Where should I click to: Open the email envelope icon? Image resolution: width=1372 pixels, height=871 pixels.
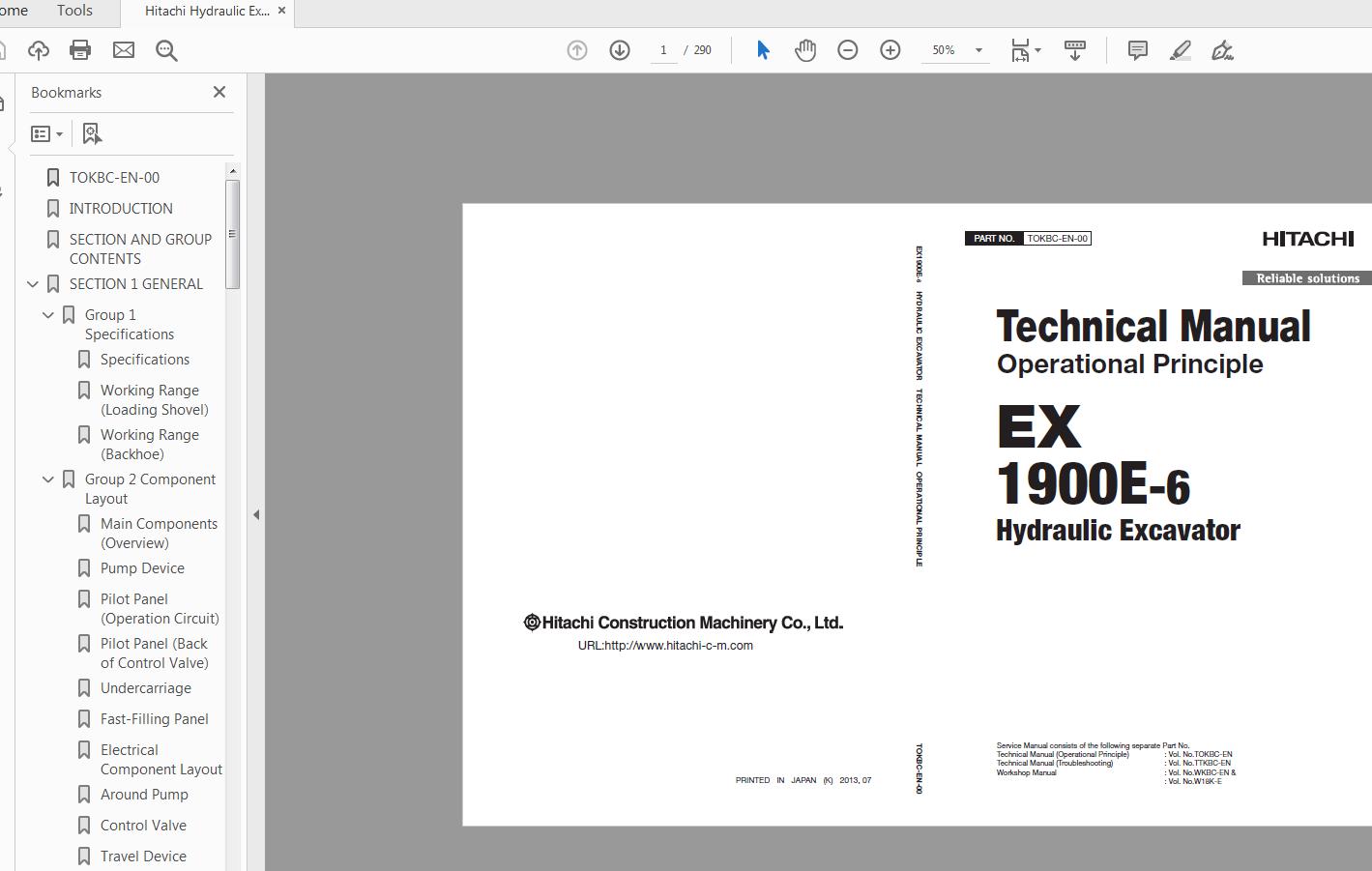coord(124,50)
